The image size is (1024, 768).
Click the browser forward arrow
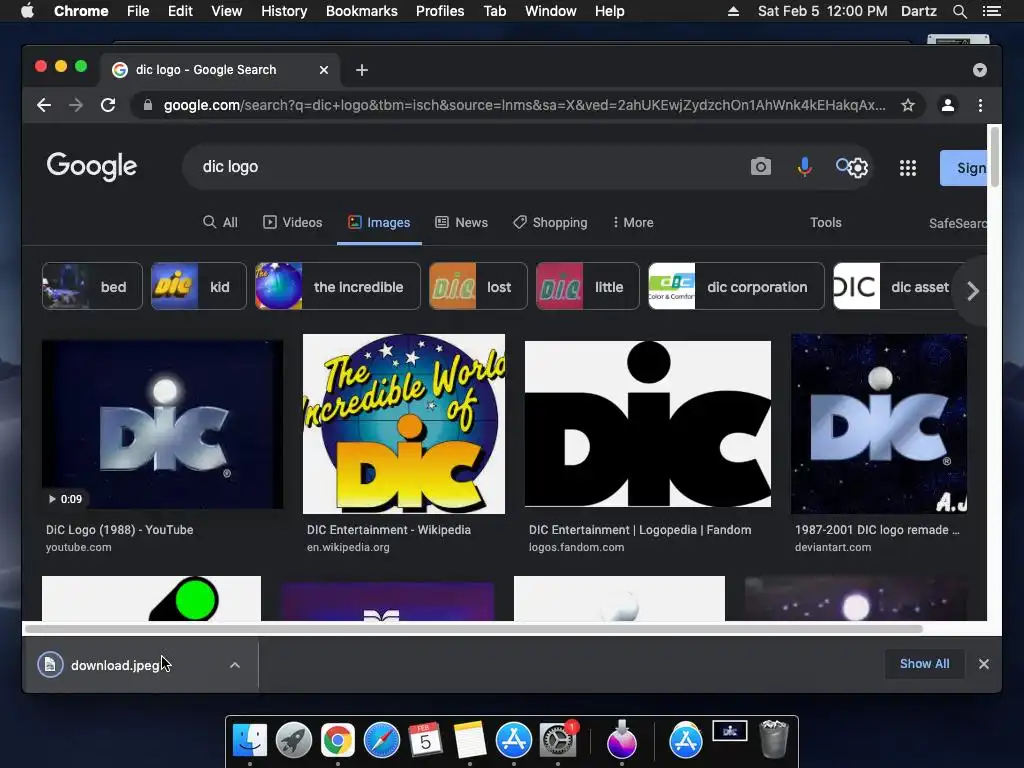(76, 105)
